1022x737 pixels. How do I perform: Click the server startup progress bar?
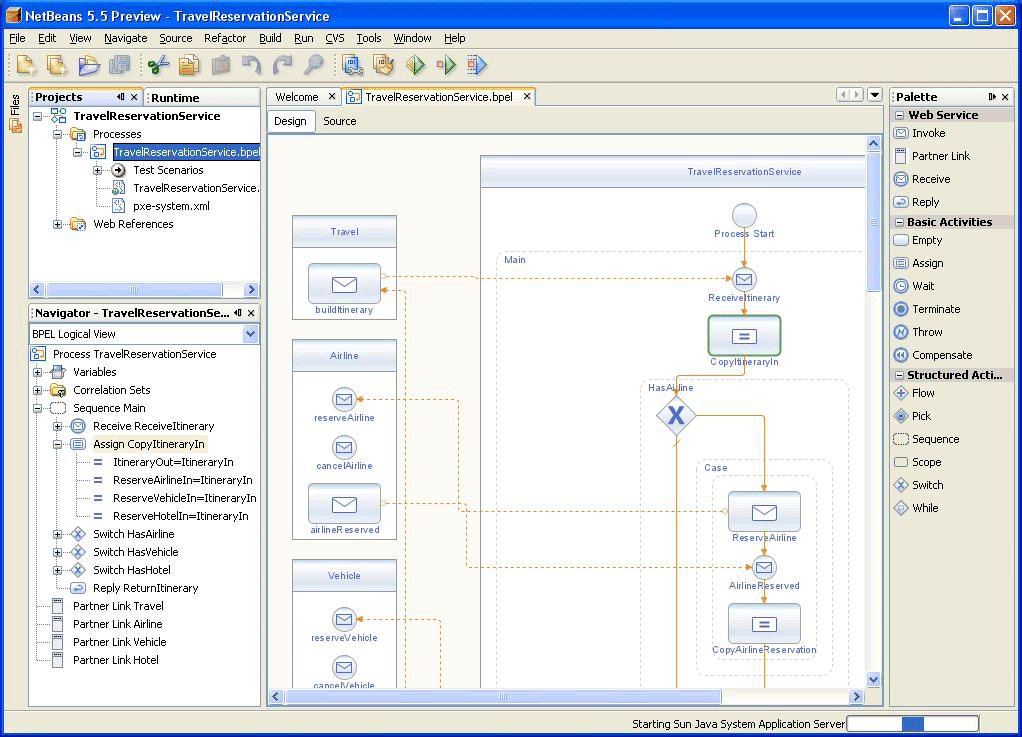912,723
